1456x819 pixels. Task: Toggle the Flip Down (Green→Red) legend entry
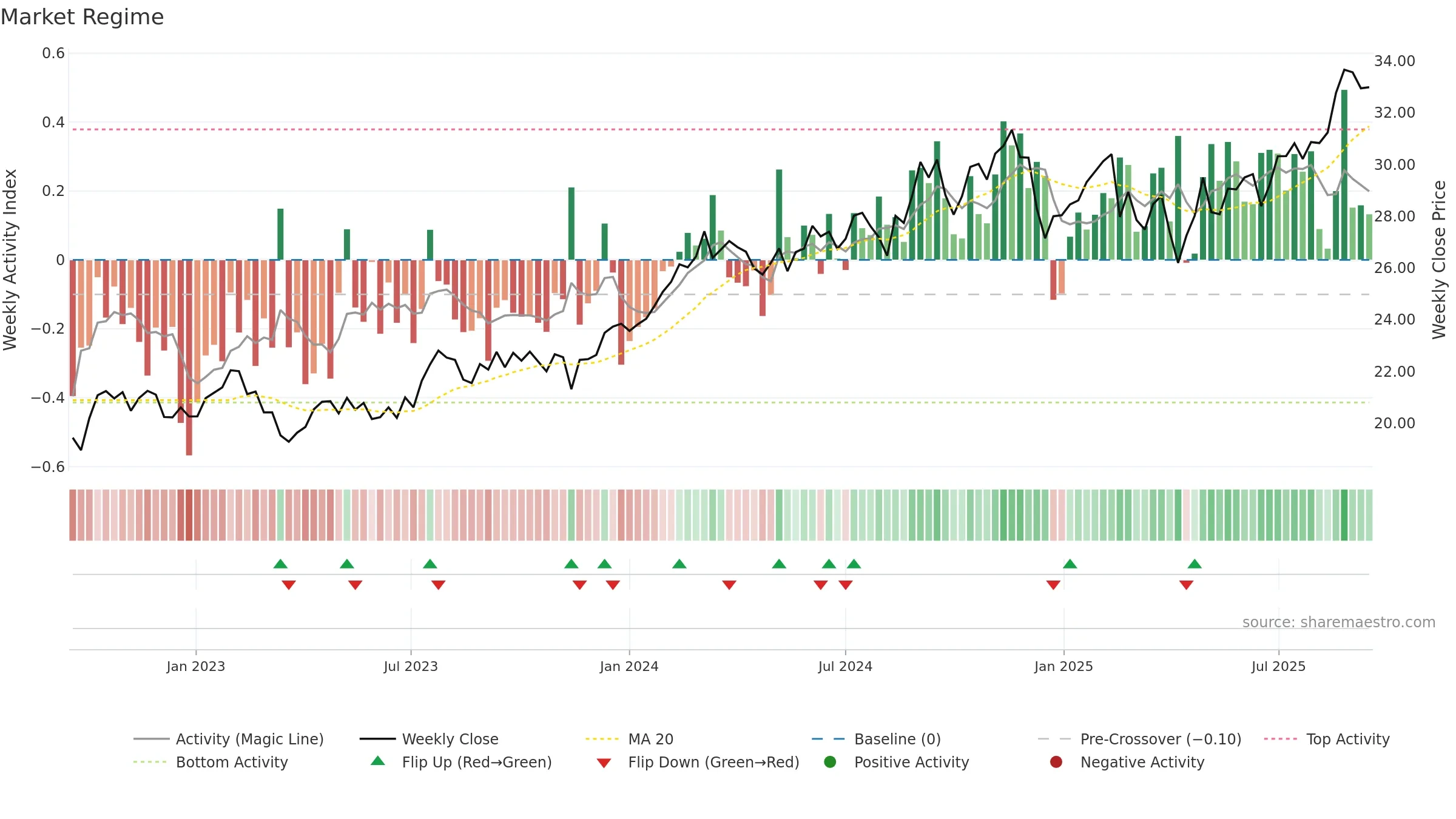698,762
